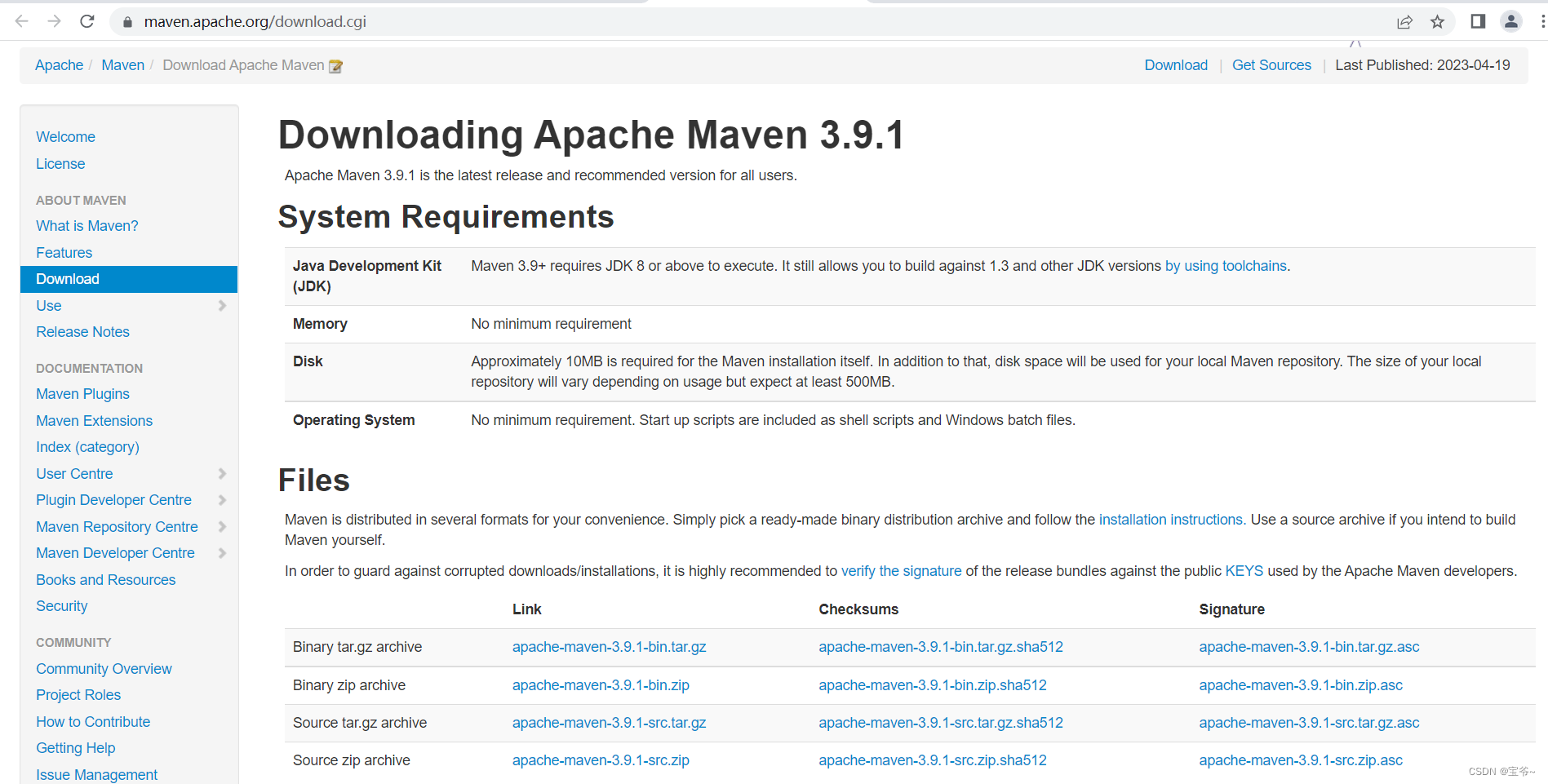Open Community Overview in sidebar
Image resolution: width=1548 pixels, height=784 pixels.
click(104, 669)
